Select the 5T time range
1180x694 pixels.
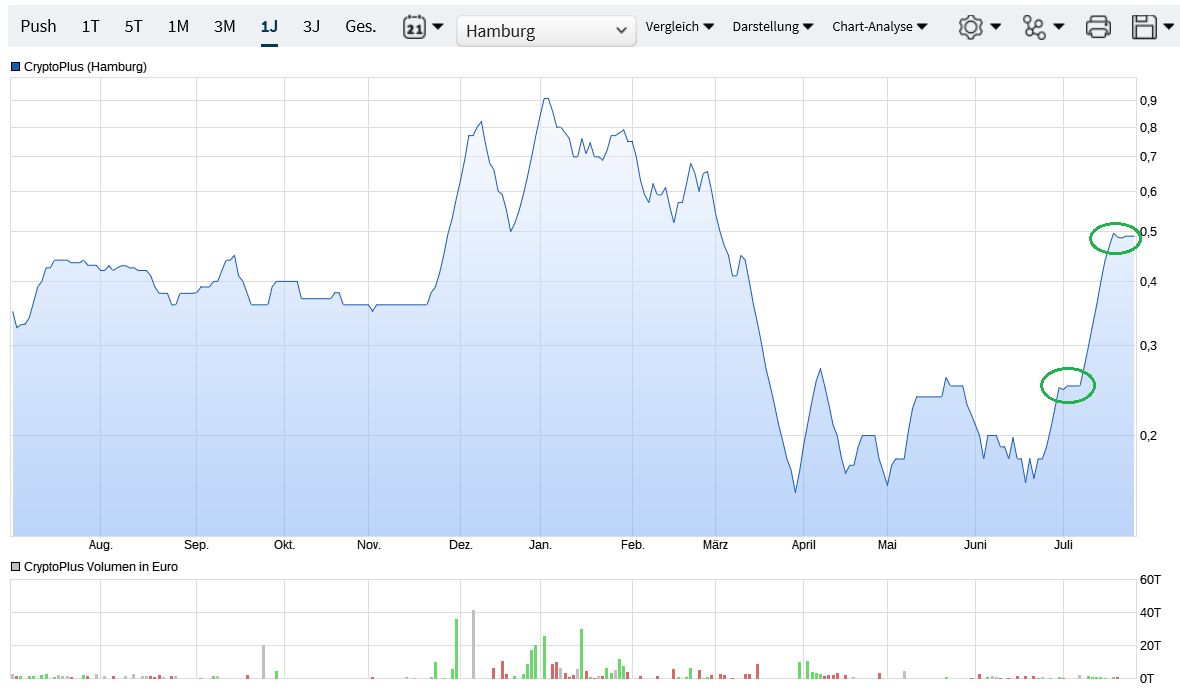click(x=133, y=26)
